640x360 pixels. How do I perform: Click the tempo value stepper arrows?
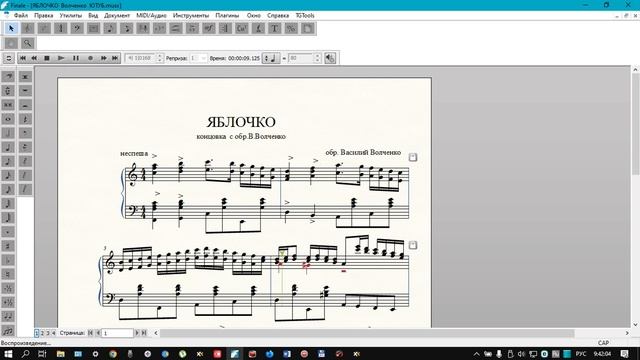317,58
